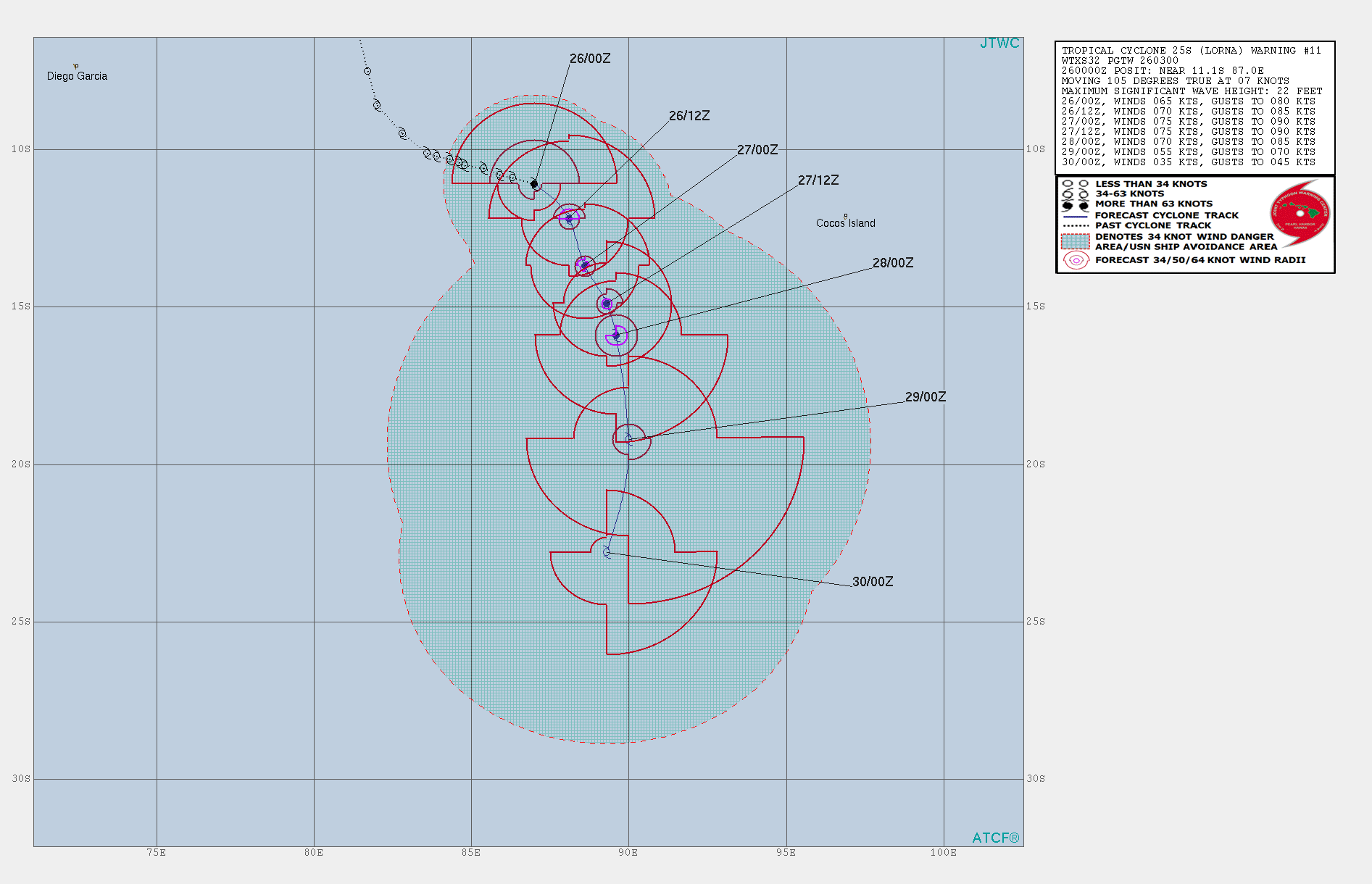Viewport: 1372px width, 884px height.
Task: Click the forecast wind radii legend symbol
Action: (x=1076, y=260)
